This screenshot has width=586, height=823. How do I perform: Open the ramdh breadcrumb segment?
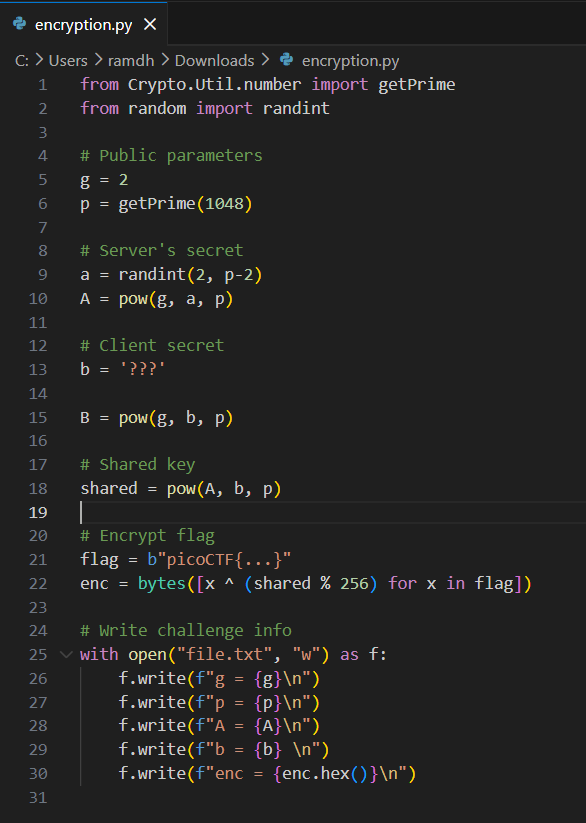(131, 61)
